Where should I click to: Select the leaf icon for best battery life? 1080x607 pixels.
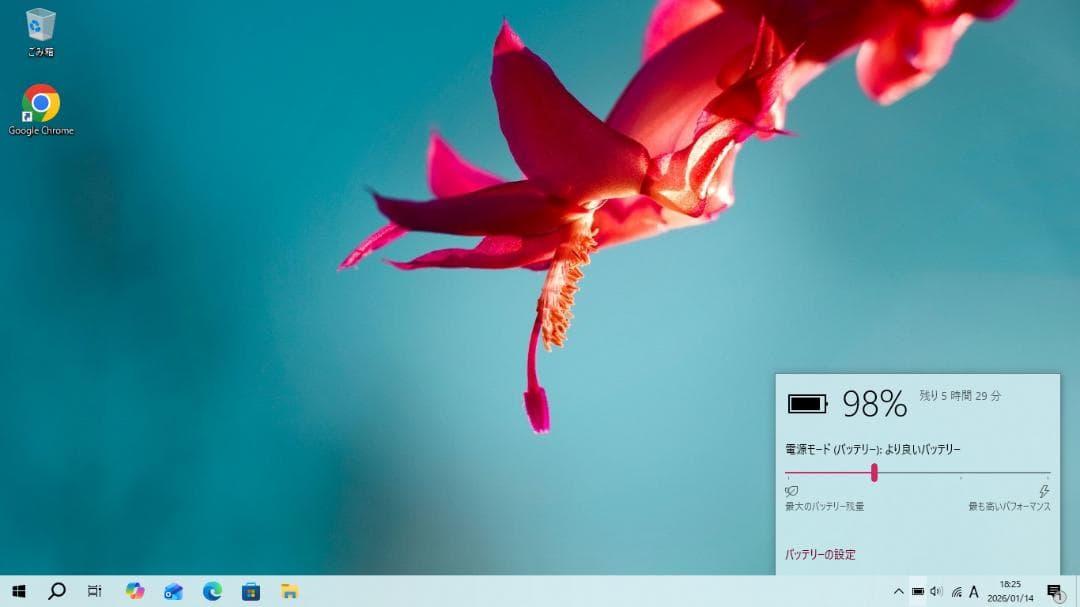point(789,490)
